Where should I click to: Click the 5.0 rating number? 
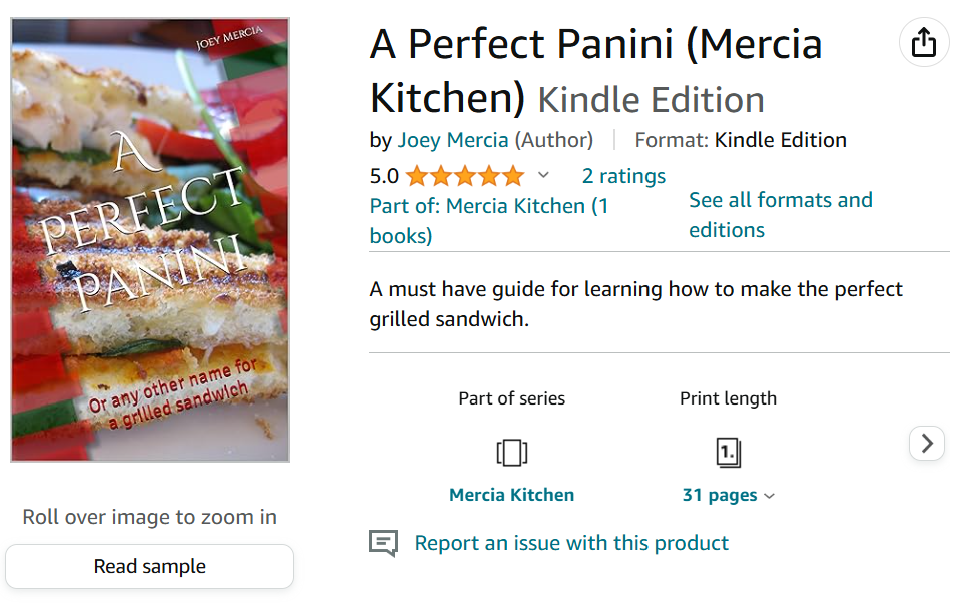click(384, 177)
